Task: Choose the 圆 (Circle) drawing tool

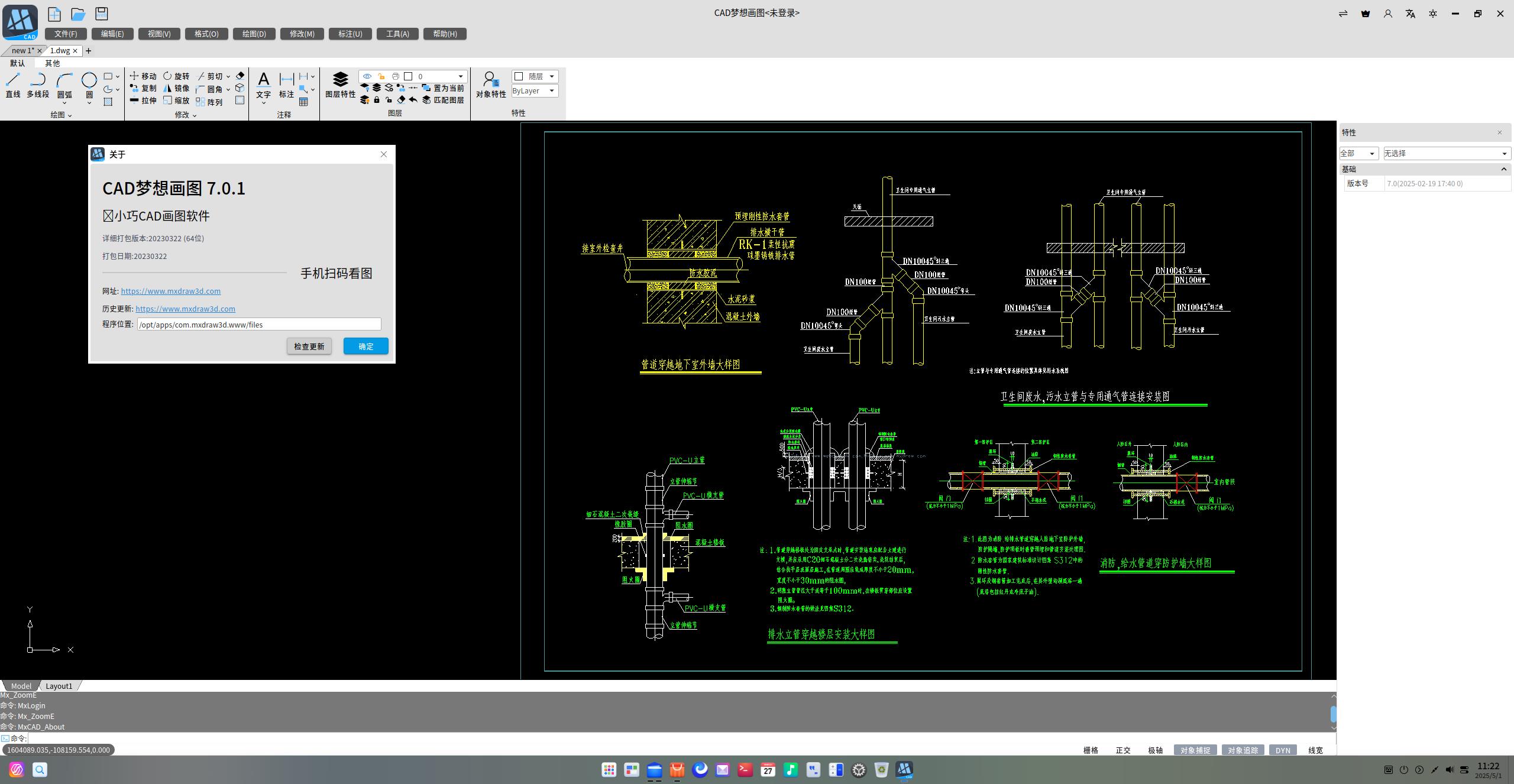Action: click(x=89, y=85)
